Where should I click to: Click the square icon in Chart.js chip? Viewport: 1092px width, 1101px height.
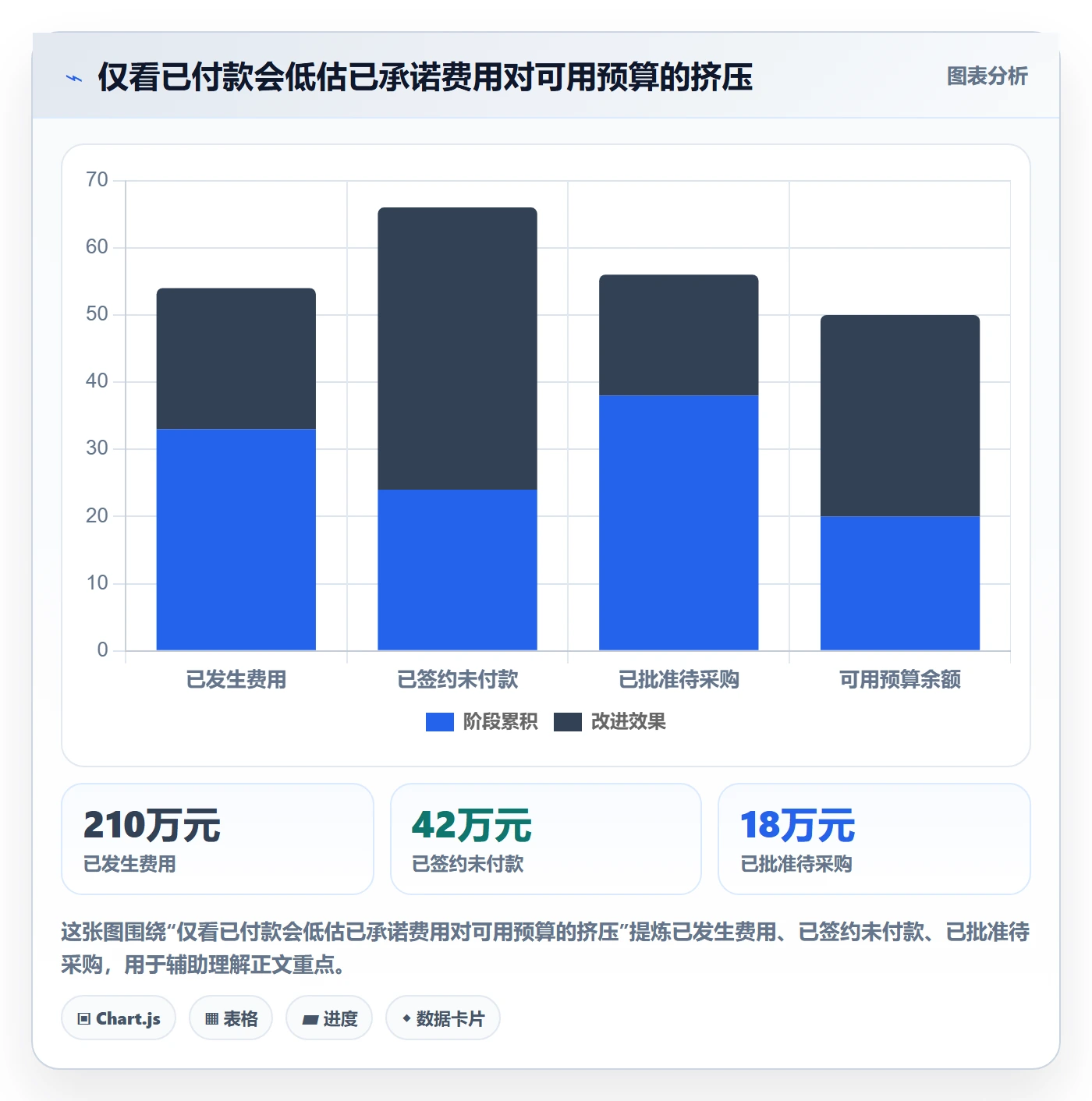pos(84,1019)
